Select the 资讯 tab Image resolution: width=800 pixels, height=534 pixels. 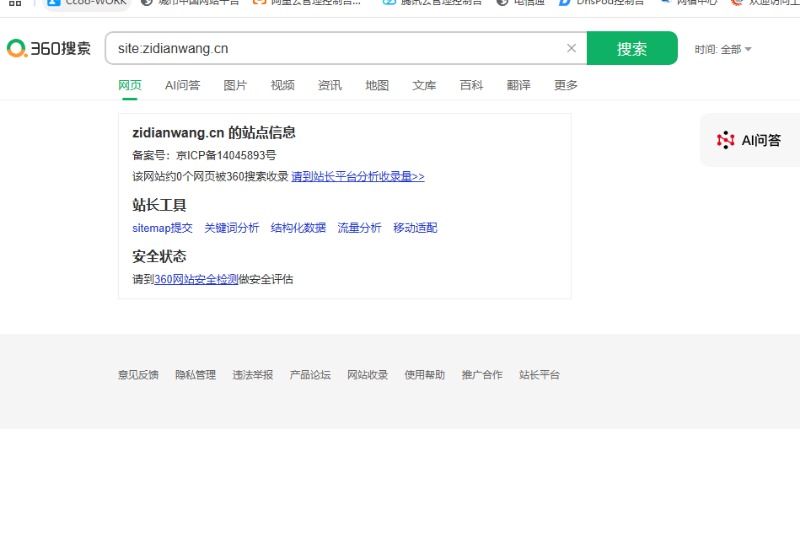point(330,85)
